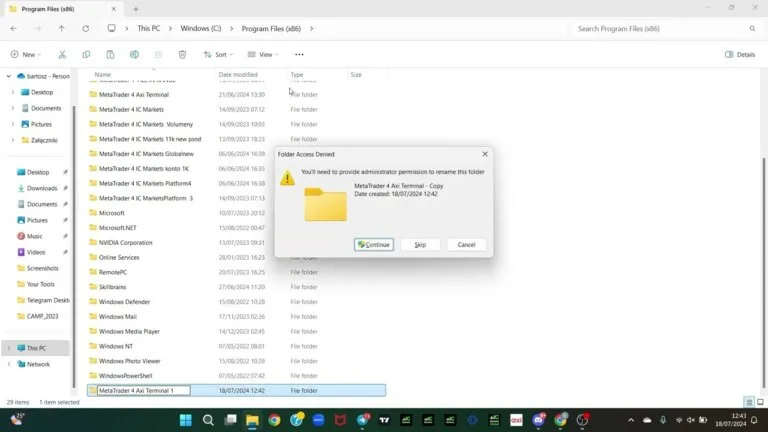This screenshot has height=432, width=768.
Task: Open the See more ellipsis menu
Action: tap(299, 54)
